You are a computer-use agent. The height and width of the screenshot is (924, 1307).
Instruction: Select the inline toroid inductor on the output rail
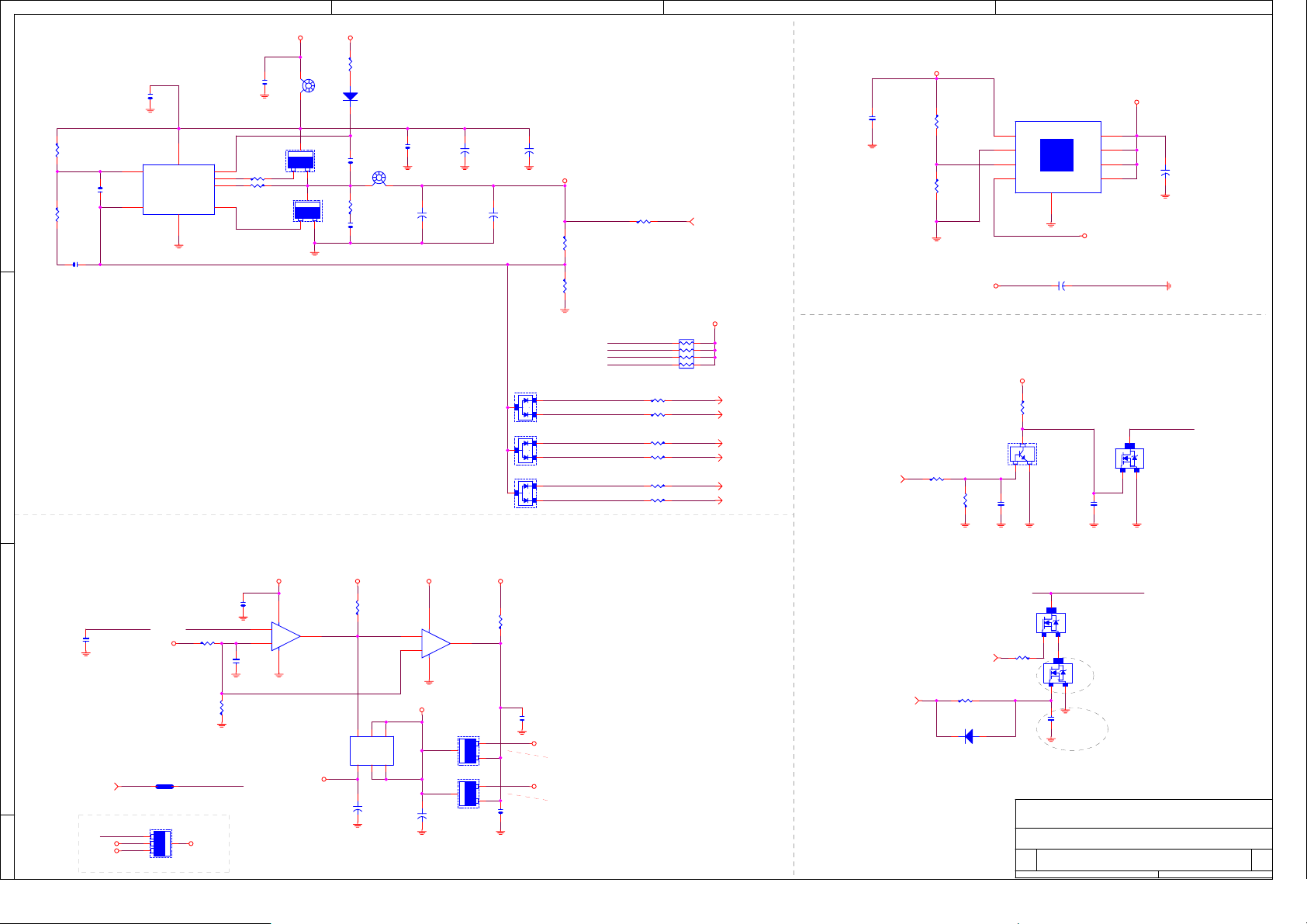[379, 178]
